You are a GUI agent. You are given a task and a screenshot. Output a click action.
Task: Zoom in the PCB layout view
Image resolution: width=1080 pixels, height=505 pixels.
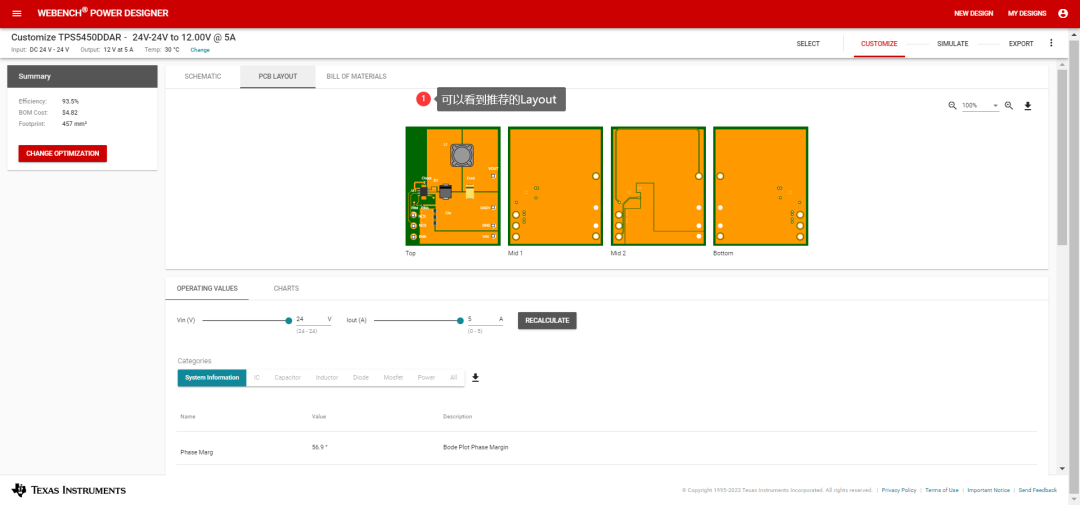(1008, 105)
